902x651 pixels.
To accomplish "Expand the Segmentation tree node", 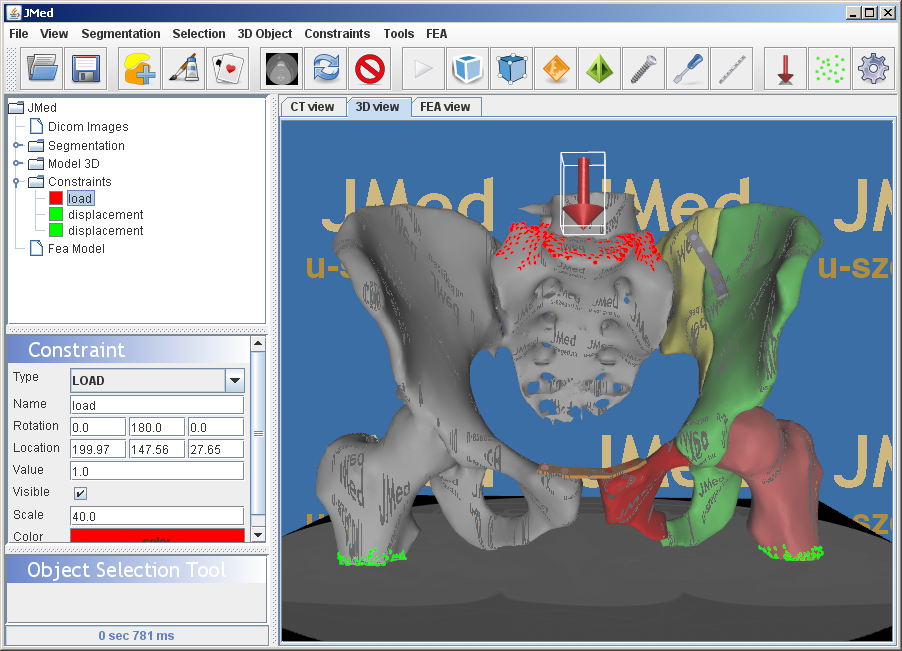I will pyautogui.click(x=18, y=146).
